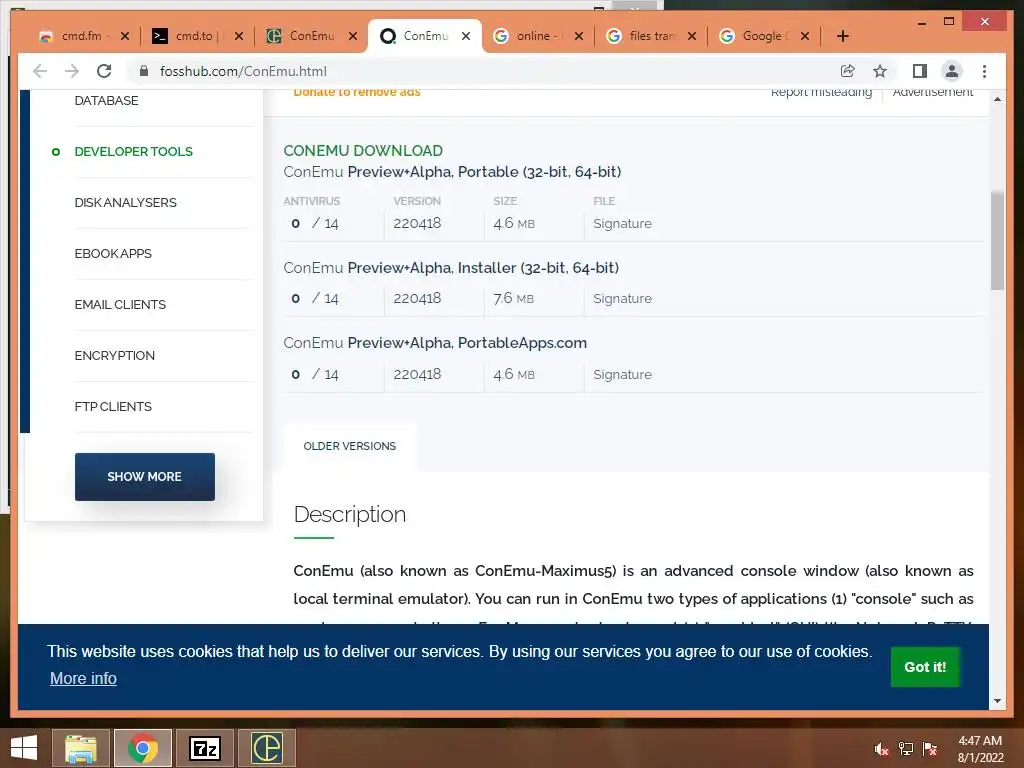1024x768 pixels.
Task: Open ConEmu from the taskbar
Action: pos(266,748)
